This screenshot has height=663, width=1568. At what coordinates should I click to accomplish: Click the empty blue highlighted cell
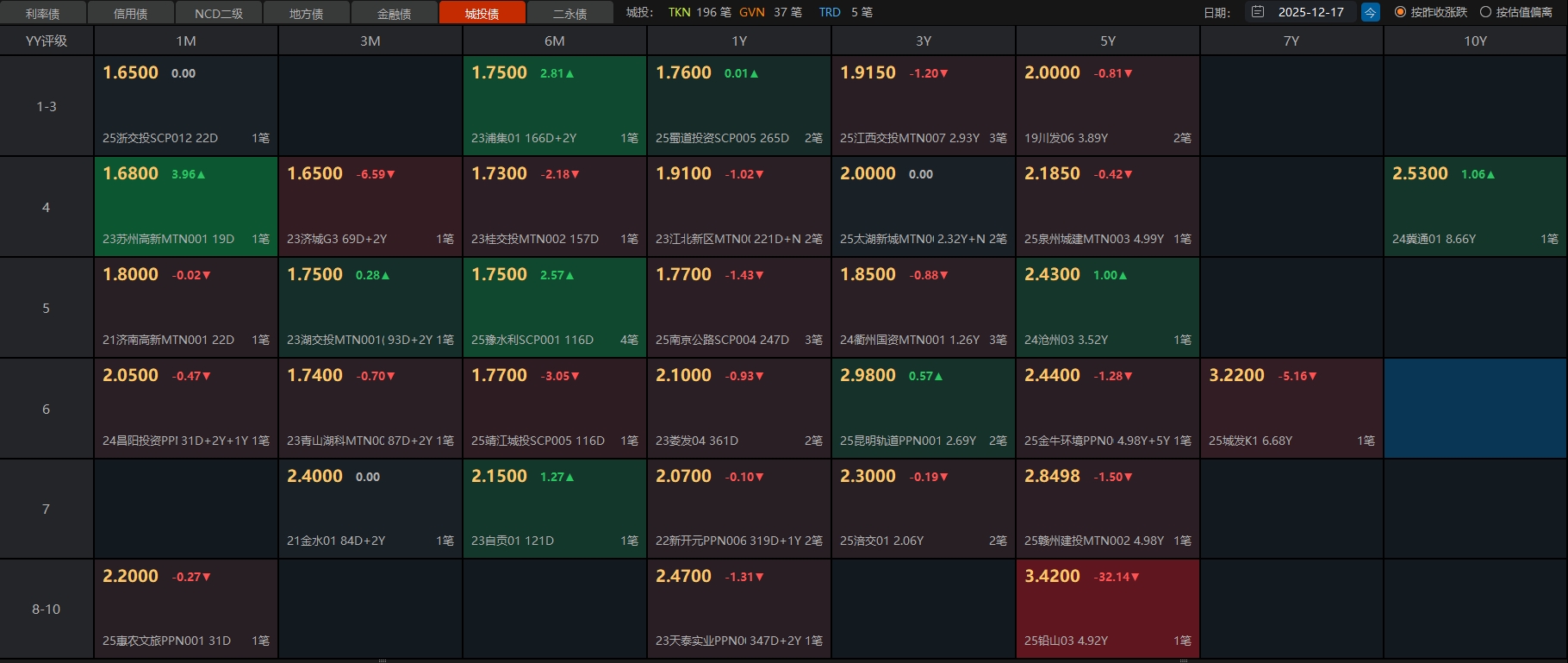(1475, 409)
